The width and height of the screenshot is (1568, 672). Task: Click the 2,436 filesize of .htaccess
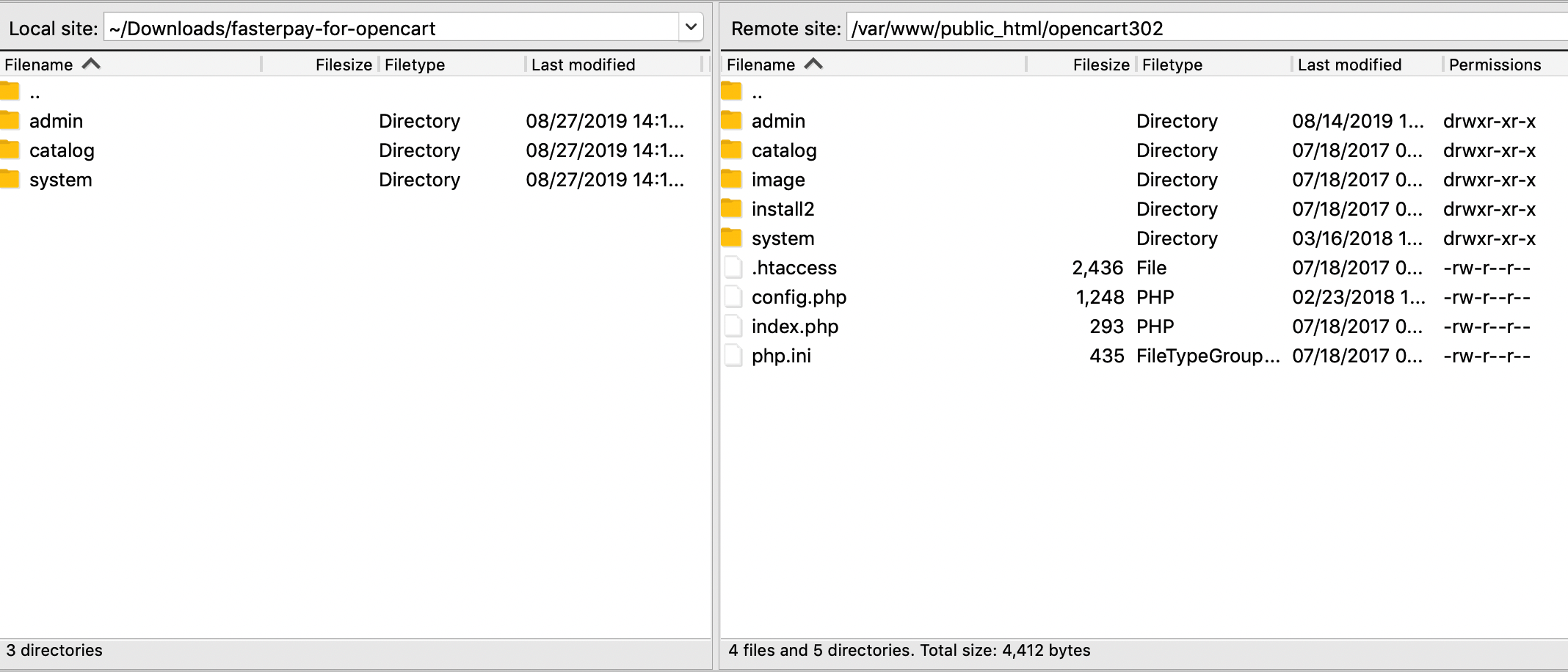(x=1097, y=268)
